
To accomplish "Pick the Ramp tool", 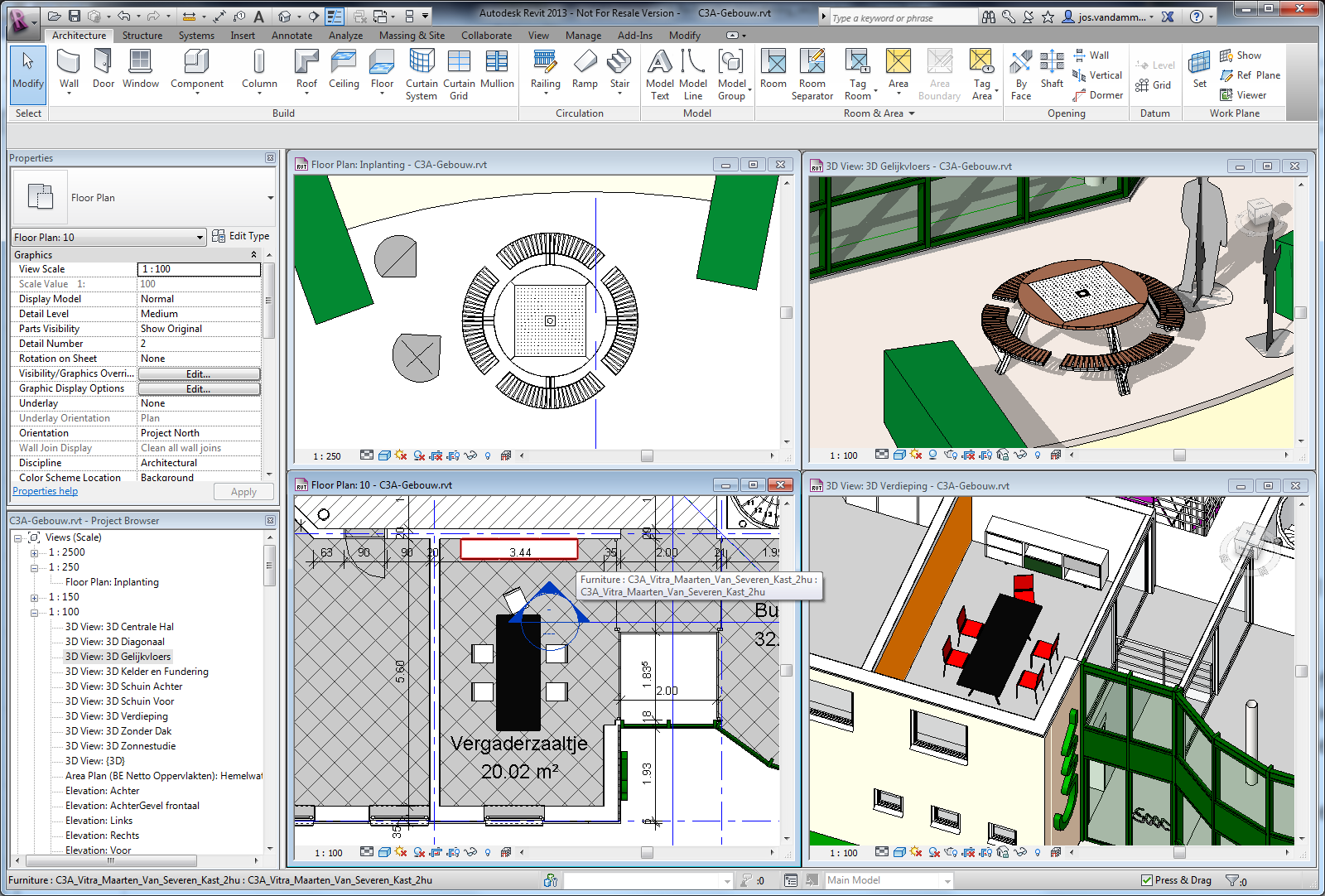I will (585, 70).
